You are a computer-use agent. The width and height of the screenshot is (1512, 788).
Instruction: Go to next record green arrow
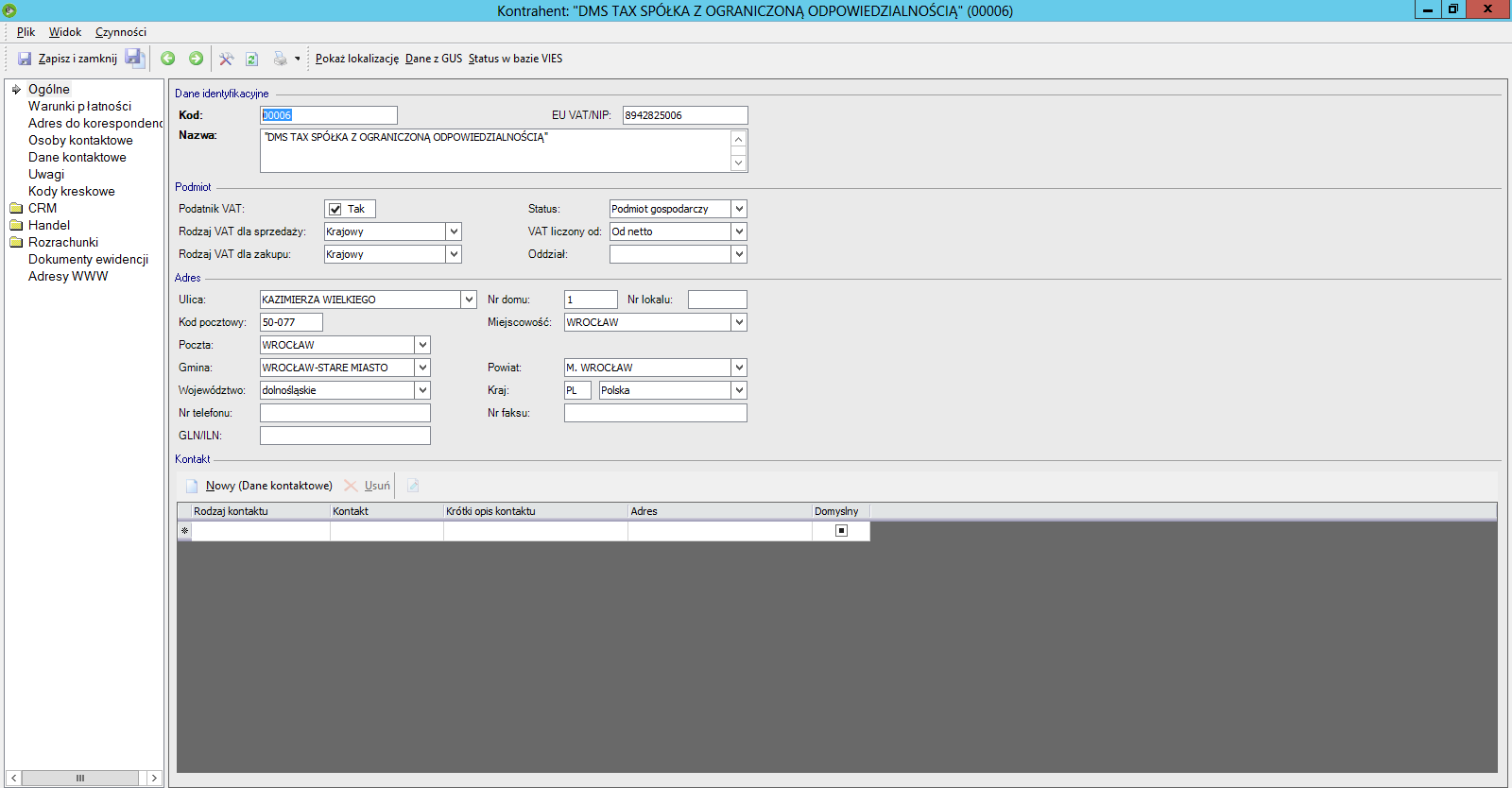(196, 59)
